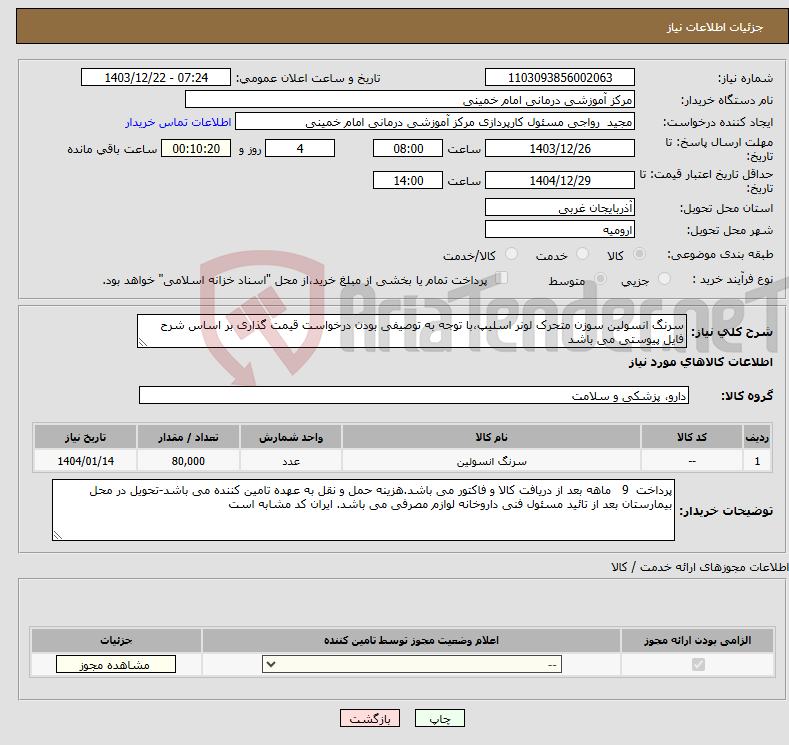Select the جزیی purchase type radio

click(x=664, y=279)
